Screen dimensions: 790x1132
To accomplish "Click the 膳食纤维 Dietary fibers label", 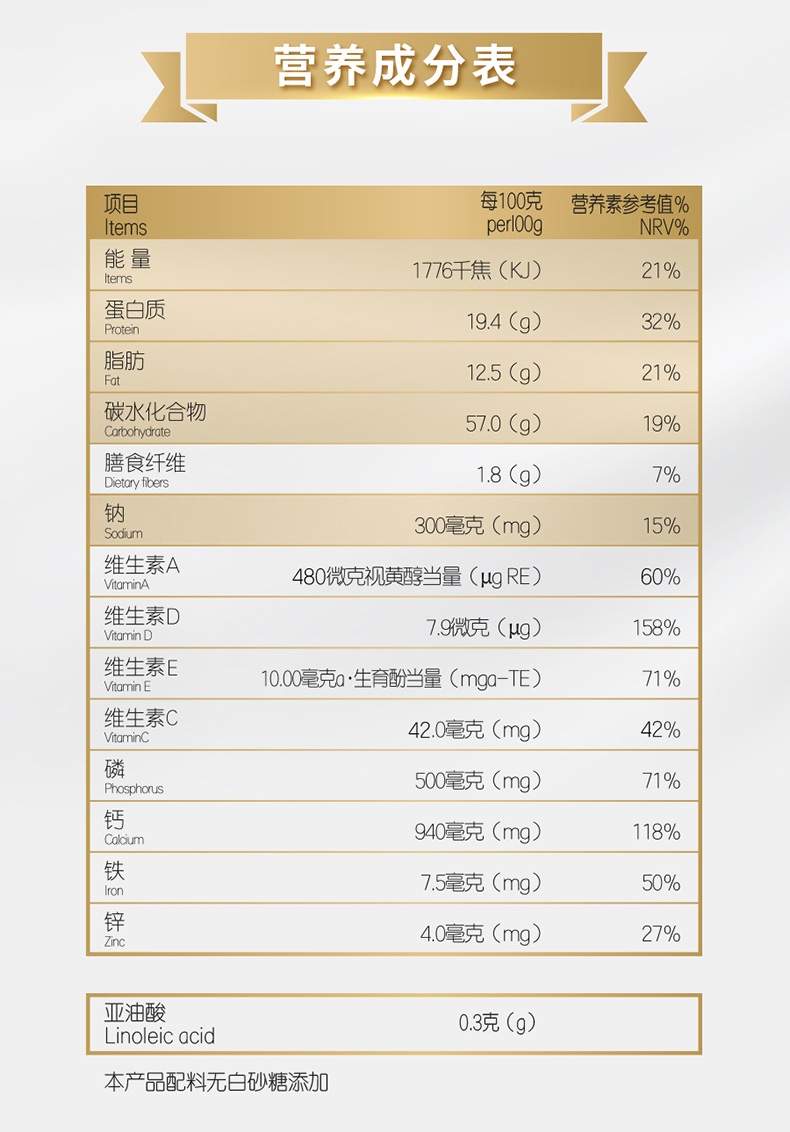I will click(144, 469).
